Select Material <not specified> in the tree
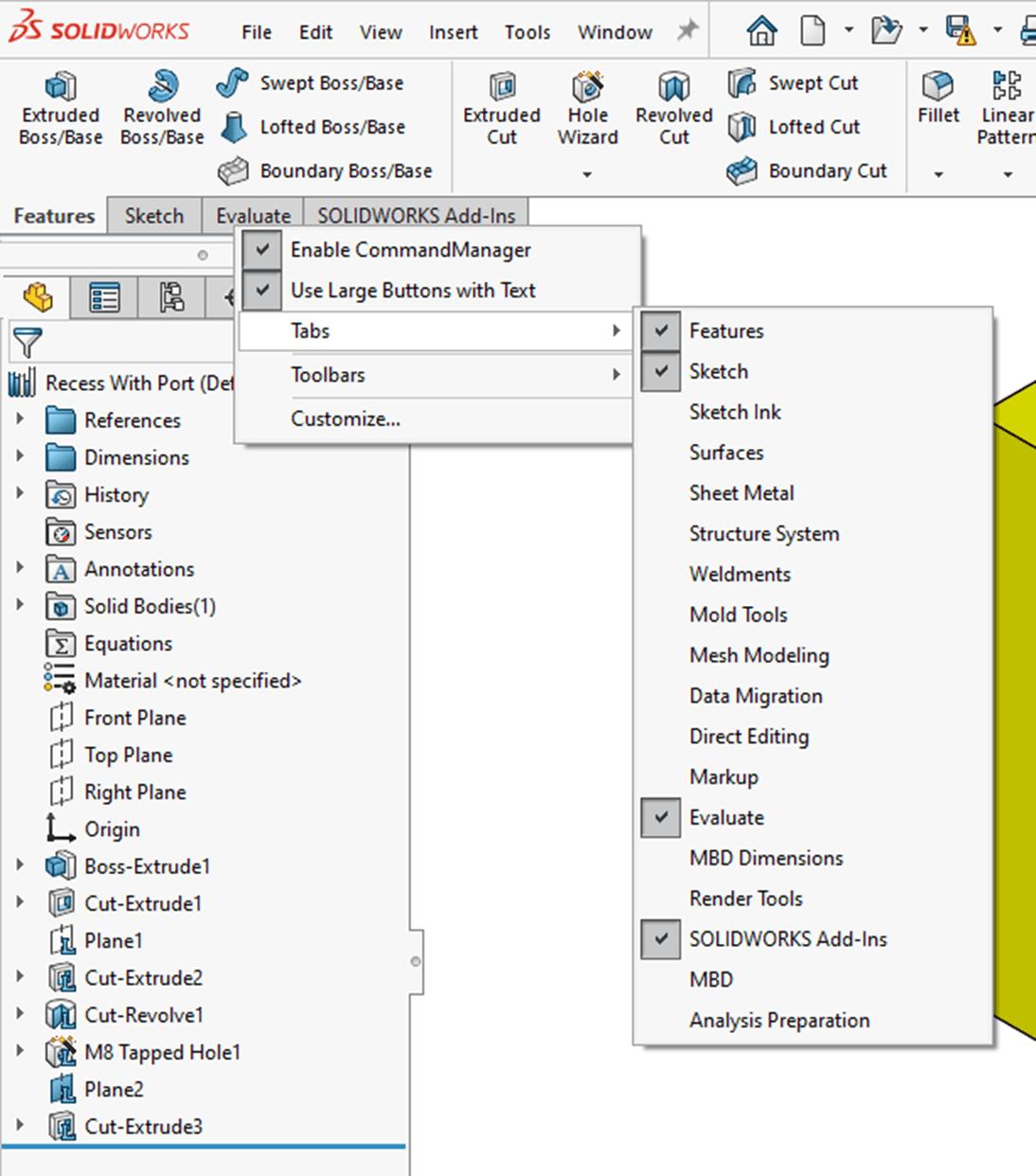 192,680
